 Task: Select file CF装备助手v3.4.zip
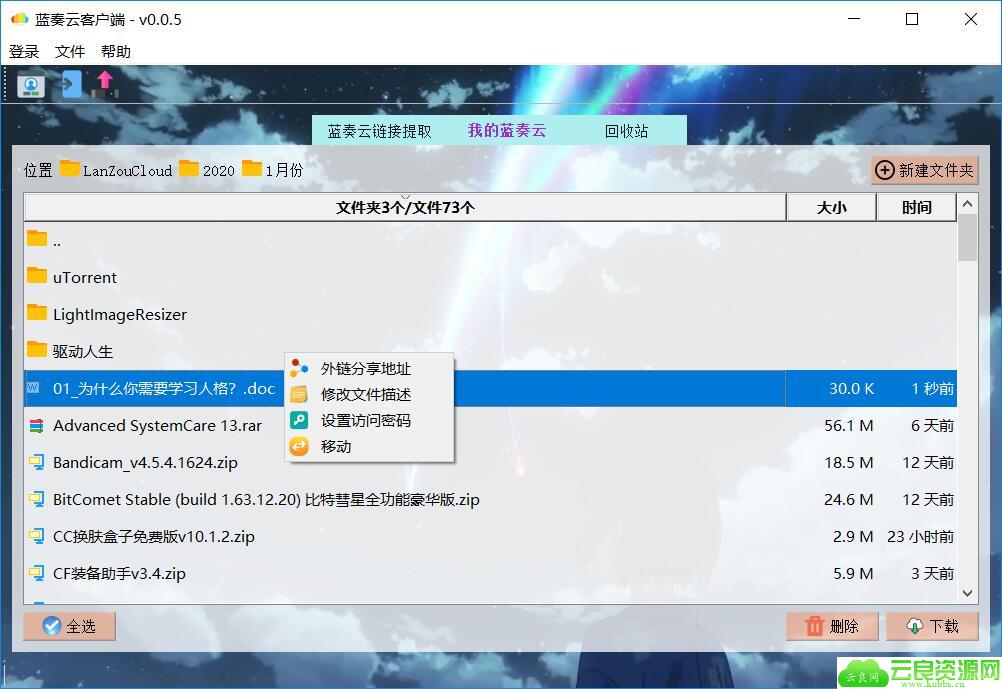tap(119, 574)
